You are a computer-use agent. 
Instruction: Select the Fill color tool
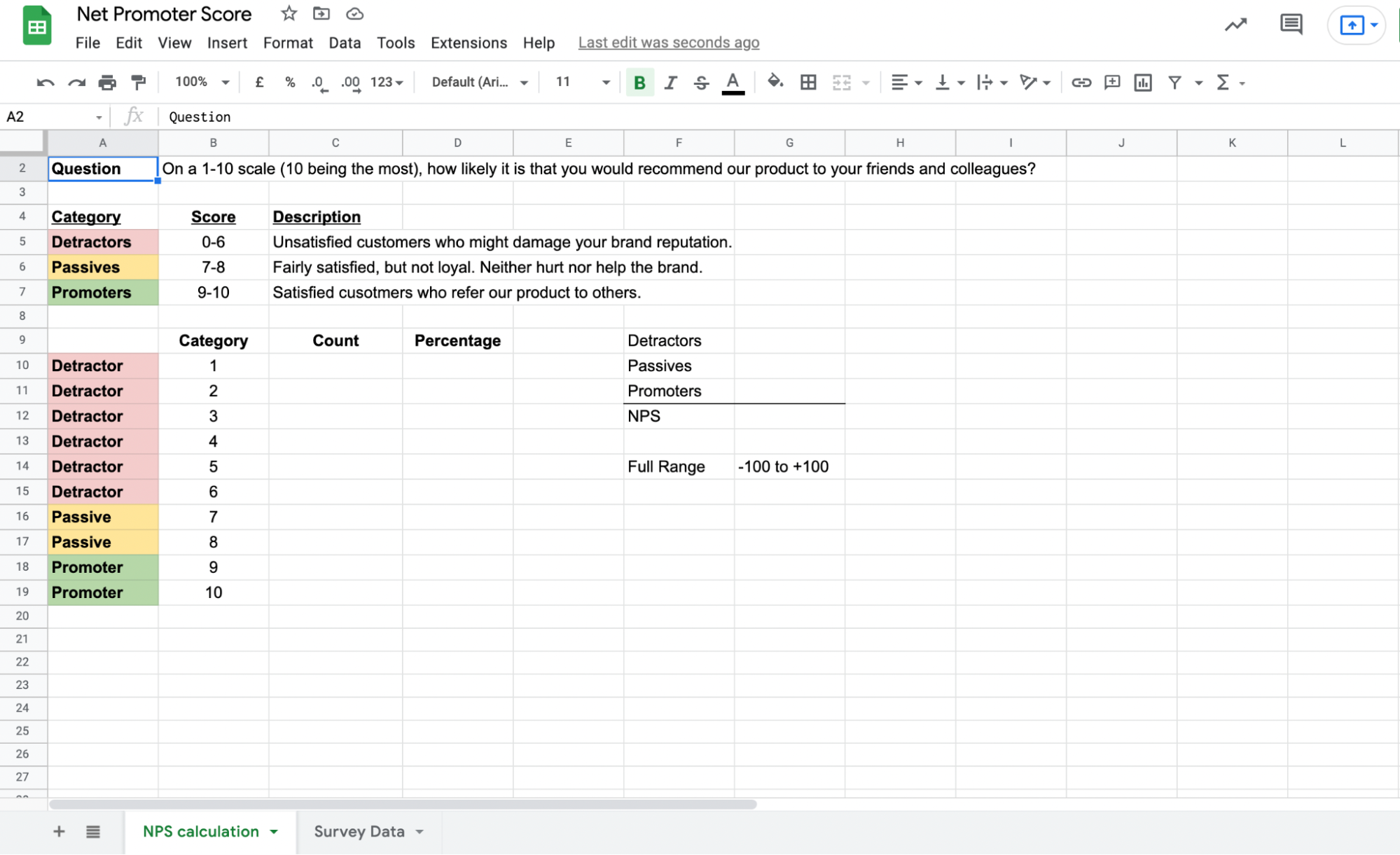click(x=775, y=82)
